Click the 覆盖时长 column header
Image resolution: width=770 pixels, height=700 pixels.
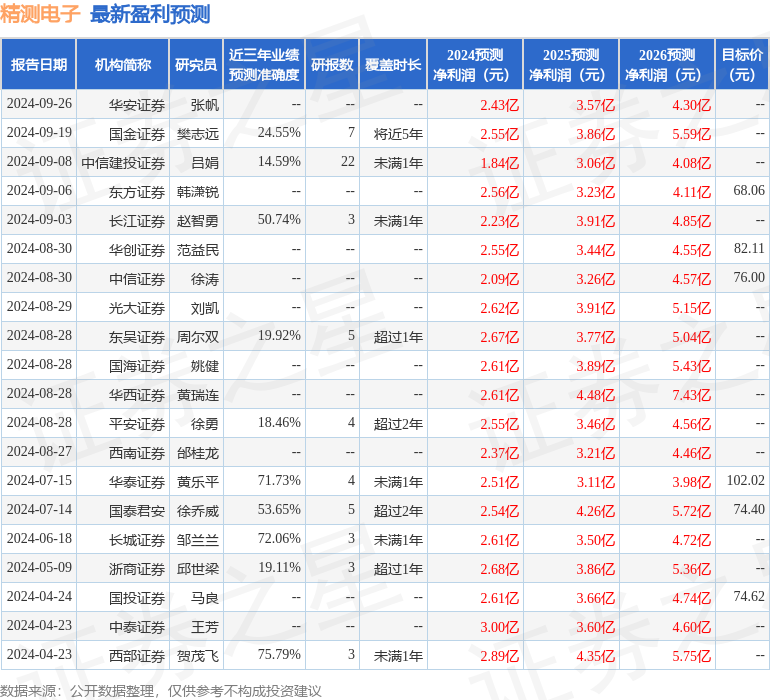393,64
